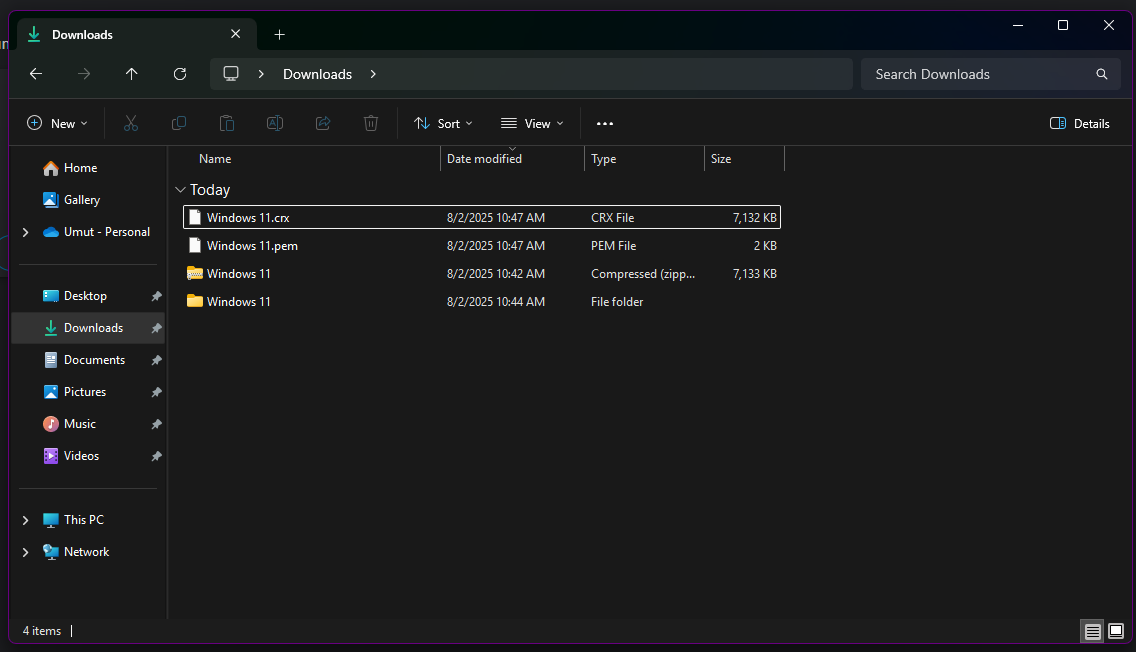Switch to details list view icon in status bar

1093,631
